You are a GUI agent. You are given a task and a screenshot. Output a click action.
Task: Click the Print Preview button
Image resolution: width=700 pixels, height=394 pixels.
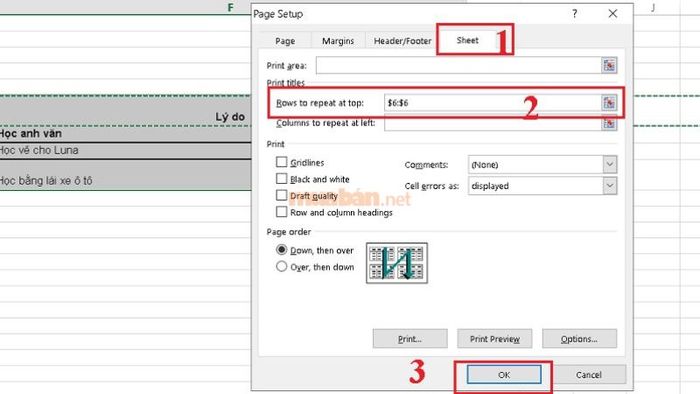click(x=495, y=339)
